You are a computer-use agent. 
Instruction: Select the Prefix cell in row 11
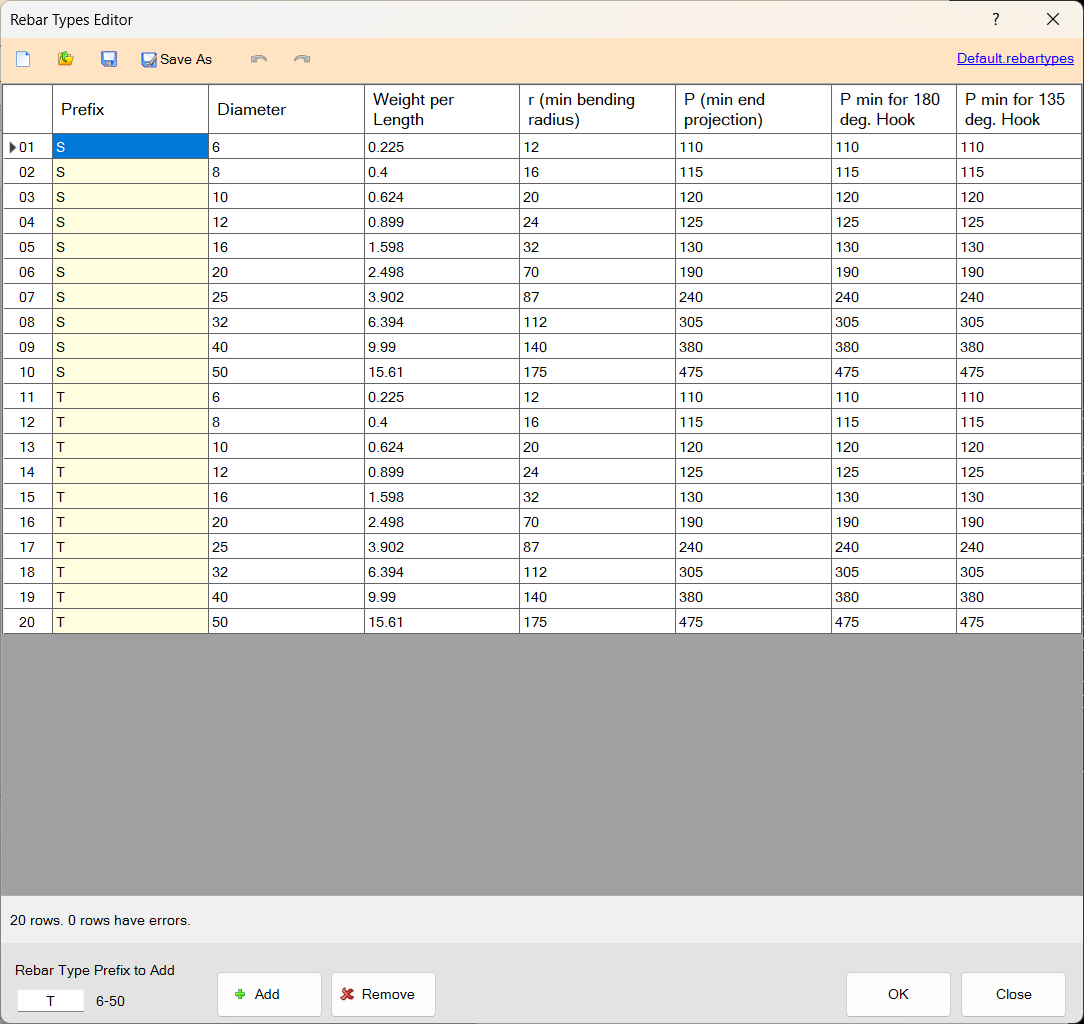pyautogui.click(x=130, y=397)
